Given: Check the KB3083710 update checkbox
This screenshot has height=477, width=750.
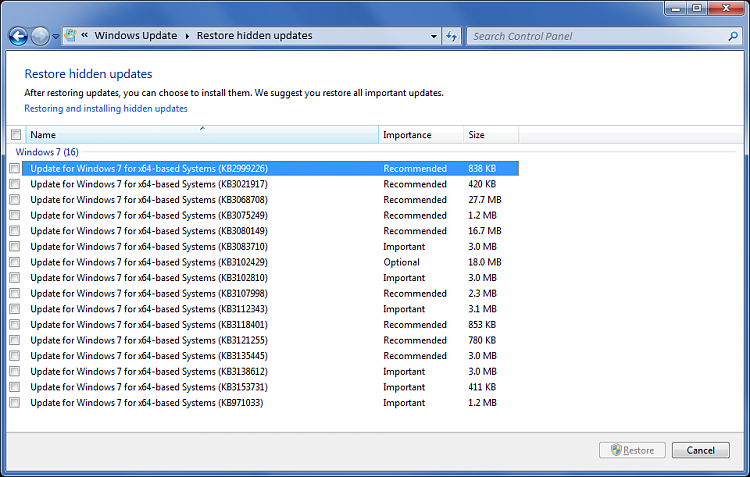Looking at the screenshot, I should pos(15,246).
